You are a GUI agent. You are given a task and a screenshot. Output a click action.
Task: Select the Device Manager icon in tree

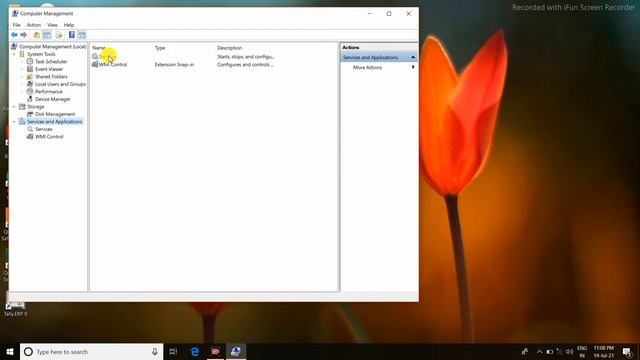pyautogui.click(x=30, y=99)
